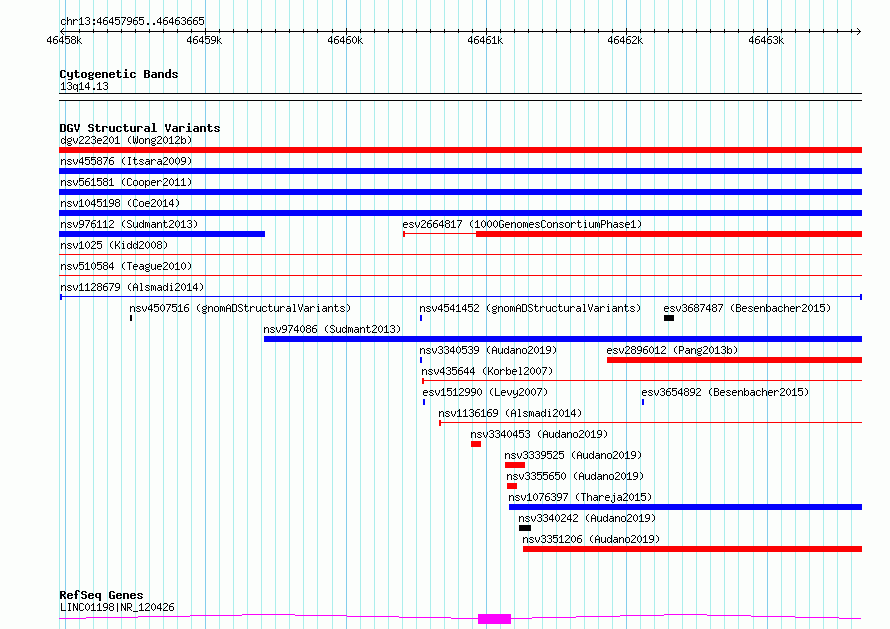Click nsv435644 (Korbel2007) label
The image size is (890, 629).
click(x=487, y=371)
